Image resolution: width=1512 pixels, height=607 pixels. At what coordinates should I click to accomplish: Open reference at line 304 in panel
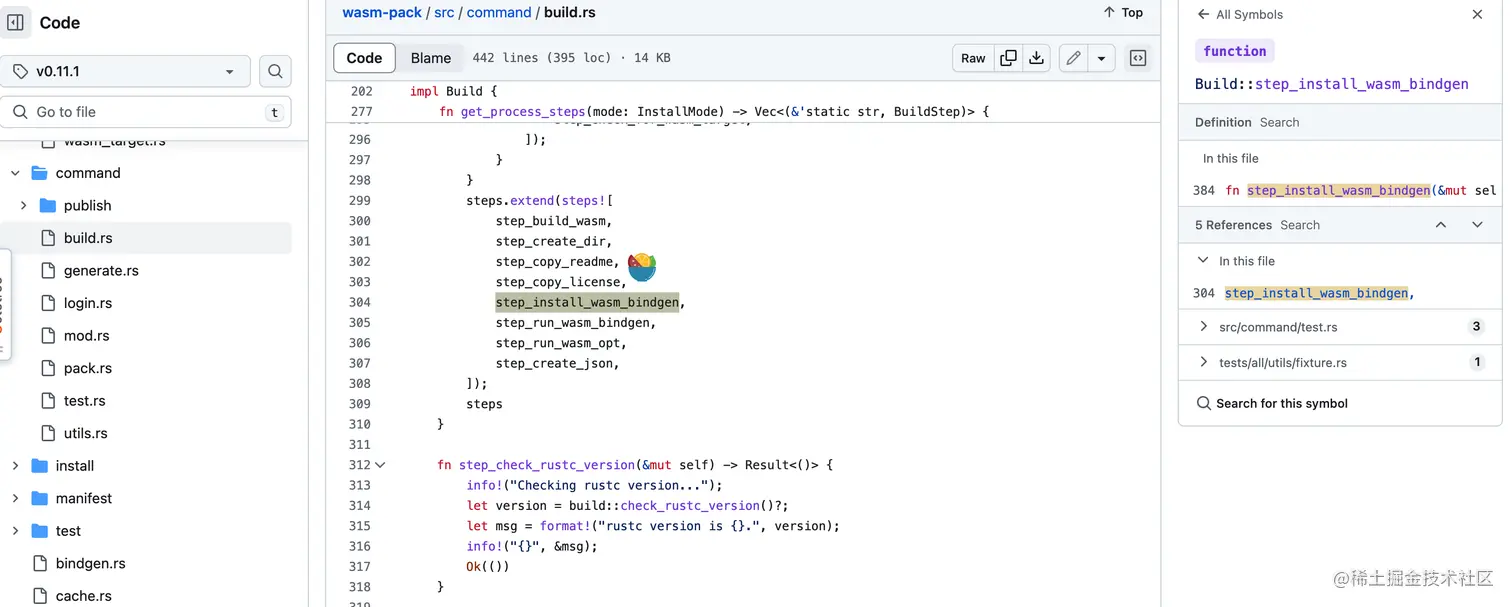pyautogui.click(x=1340, y=293)
